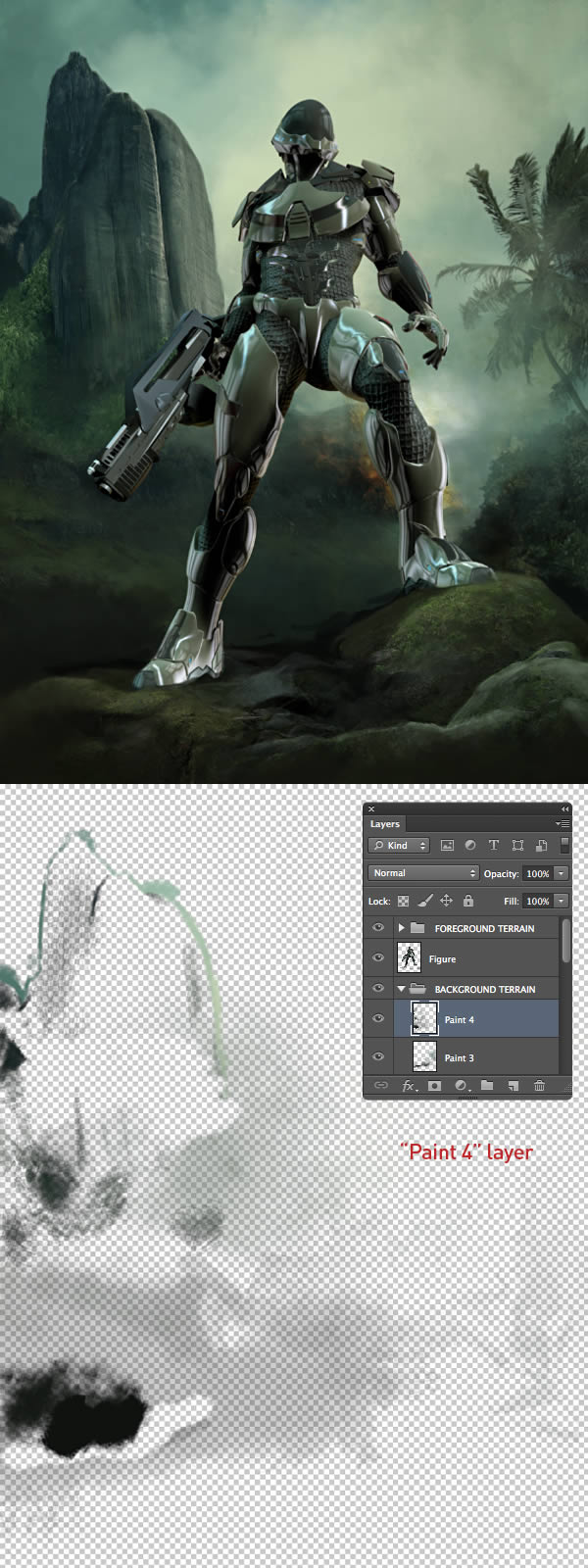This screenshot has height=1568, width=588.
Task: Click the BACKGROUND TERRAIN folder icon
Action: [x=418, y=989]
